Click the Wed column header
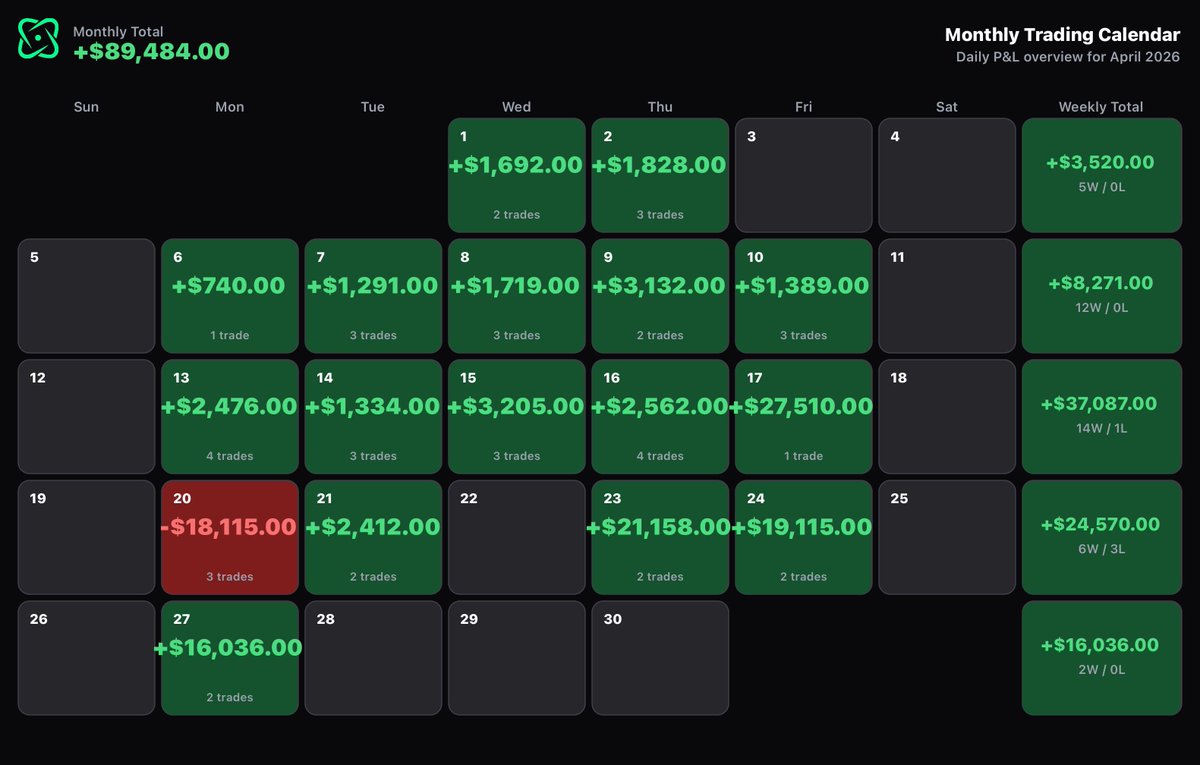Screen dimensions: 1200x765 click(x=516, y=107)
